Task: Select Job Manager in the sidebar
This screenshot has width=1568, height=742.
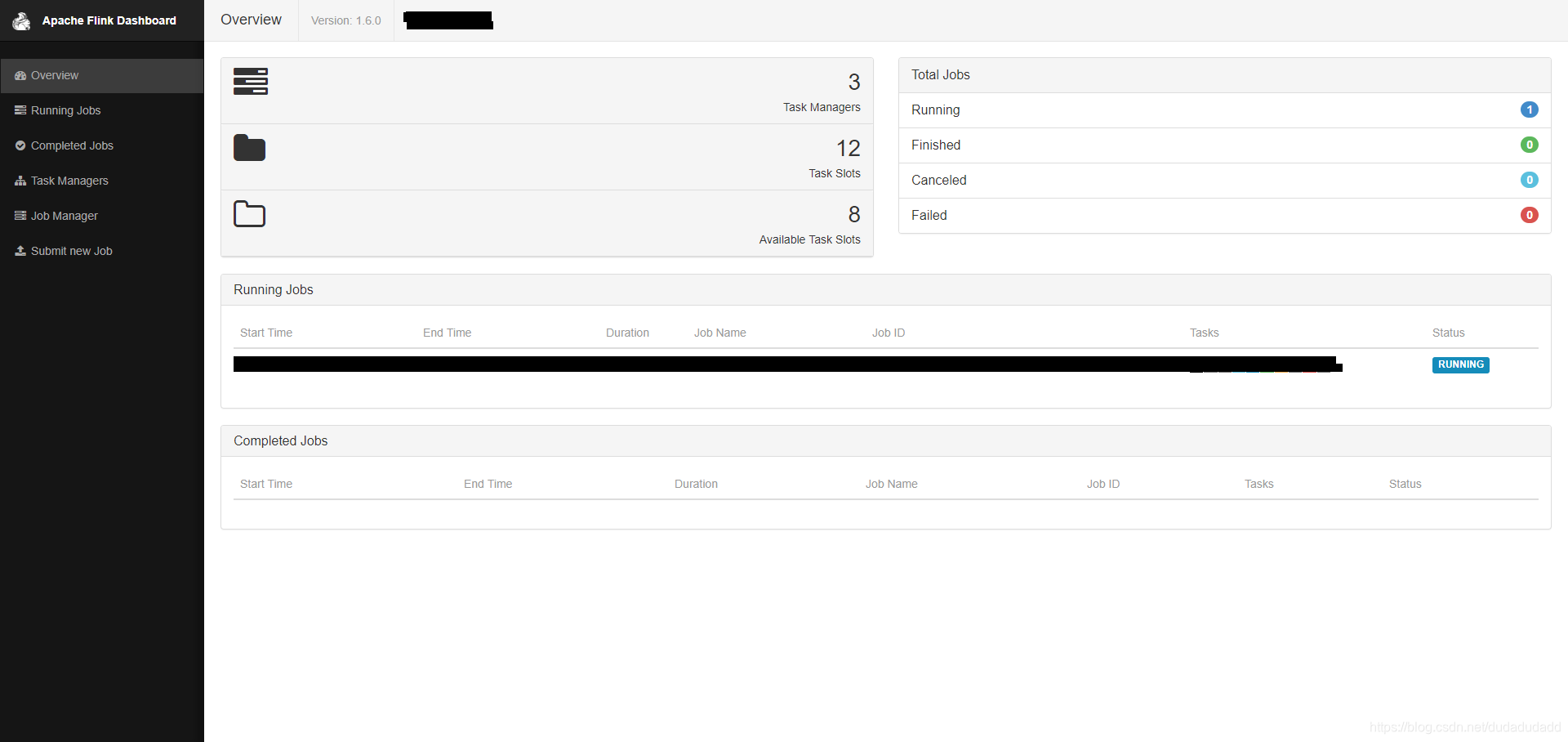Action: (x=102, y=216)
